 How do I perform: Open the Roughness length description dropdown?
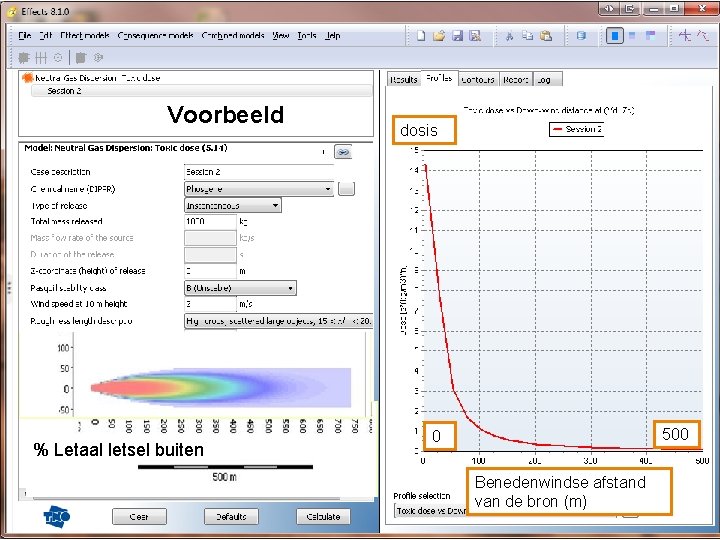click(279, 321)
